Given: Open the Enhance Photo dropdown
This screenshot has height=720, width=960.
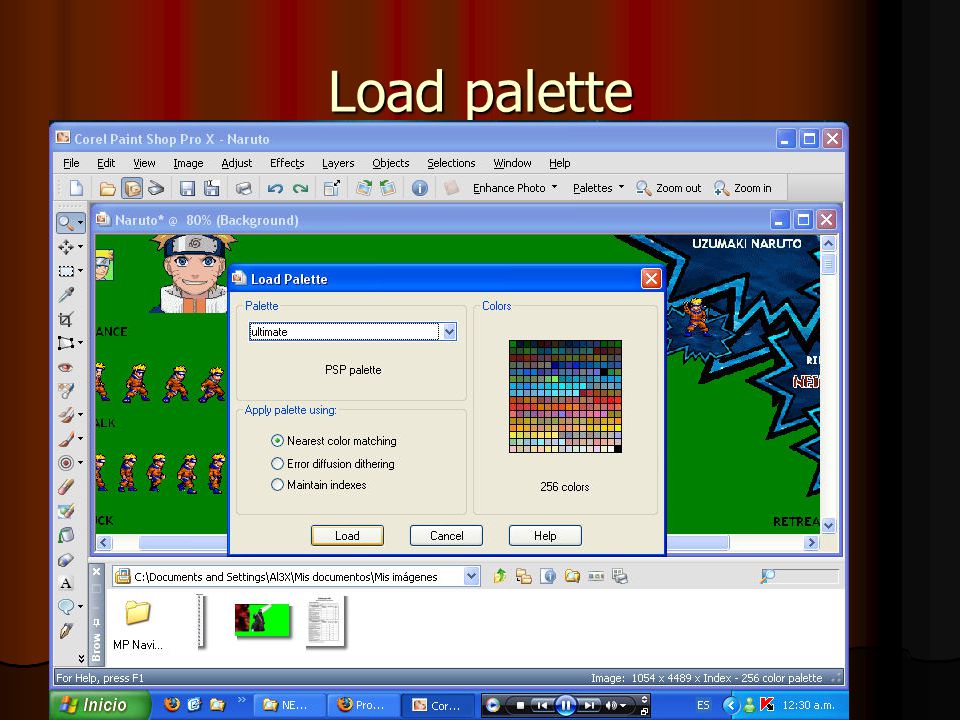Looking at the screenshot, I should (555, 187).
